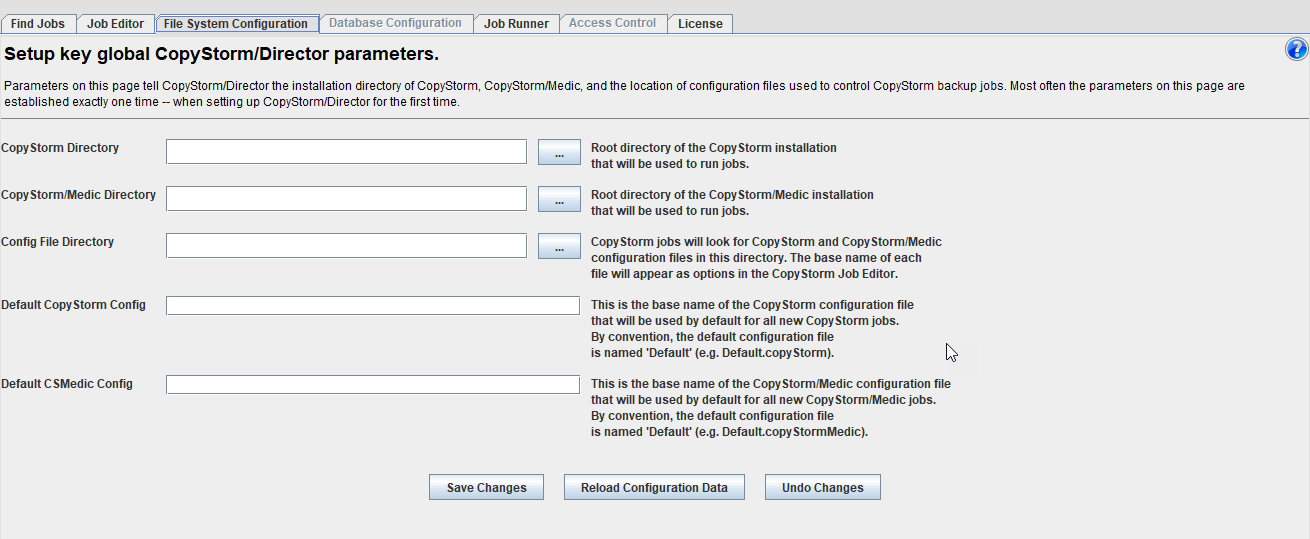The image size is (1310, 539).
Task: Click the 'Config File Directory' label
Action: tap(57, 242)
